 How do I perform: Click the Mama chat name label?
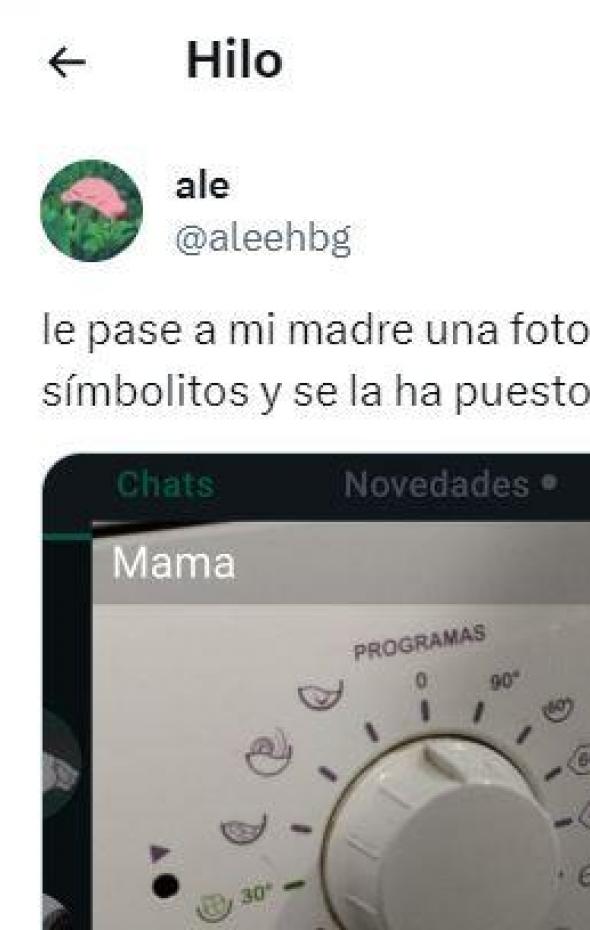(174, 562)
